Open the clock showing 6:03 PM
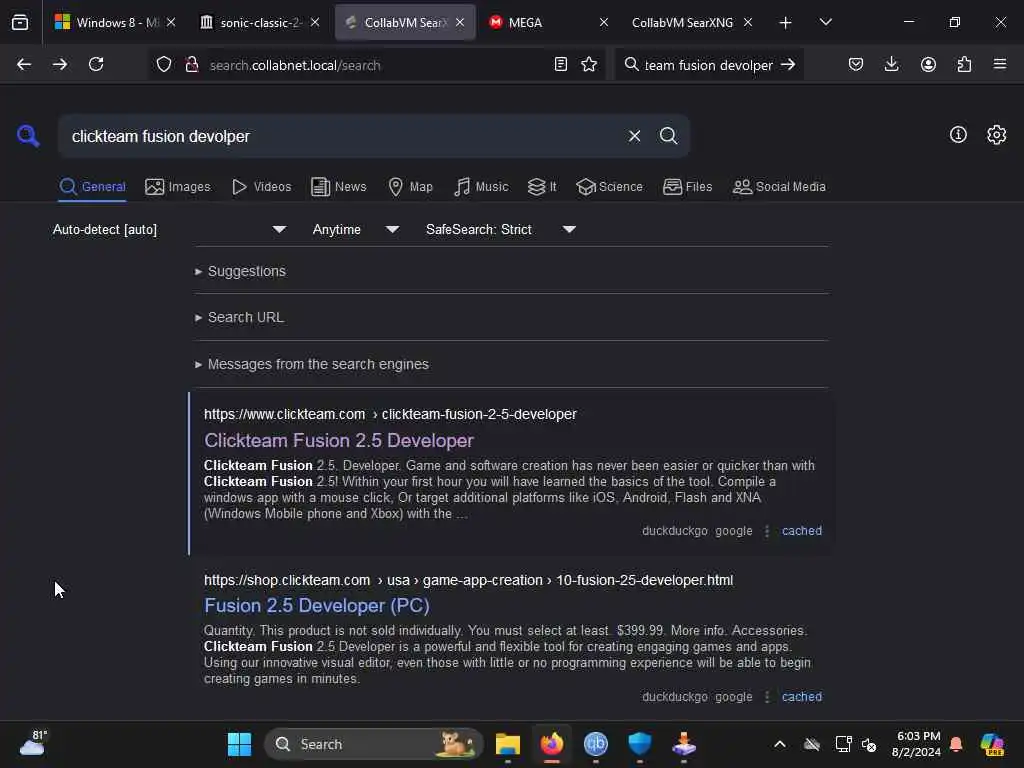The image size is (1024, 768). tap(916, 744)
